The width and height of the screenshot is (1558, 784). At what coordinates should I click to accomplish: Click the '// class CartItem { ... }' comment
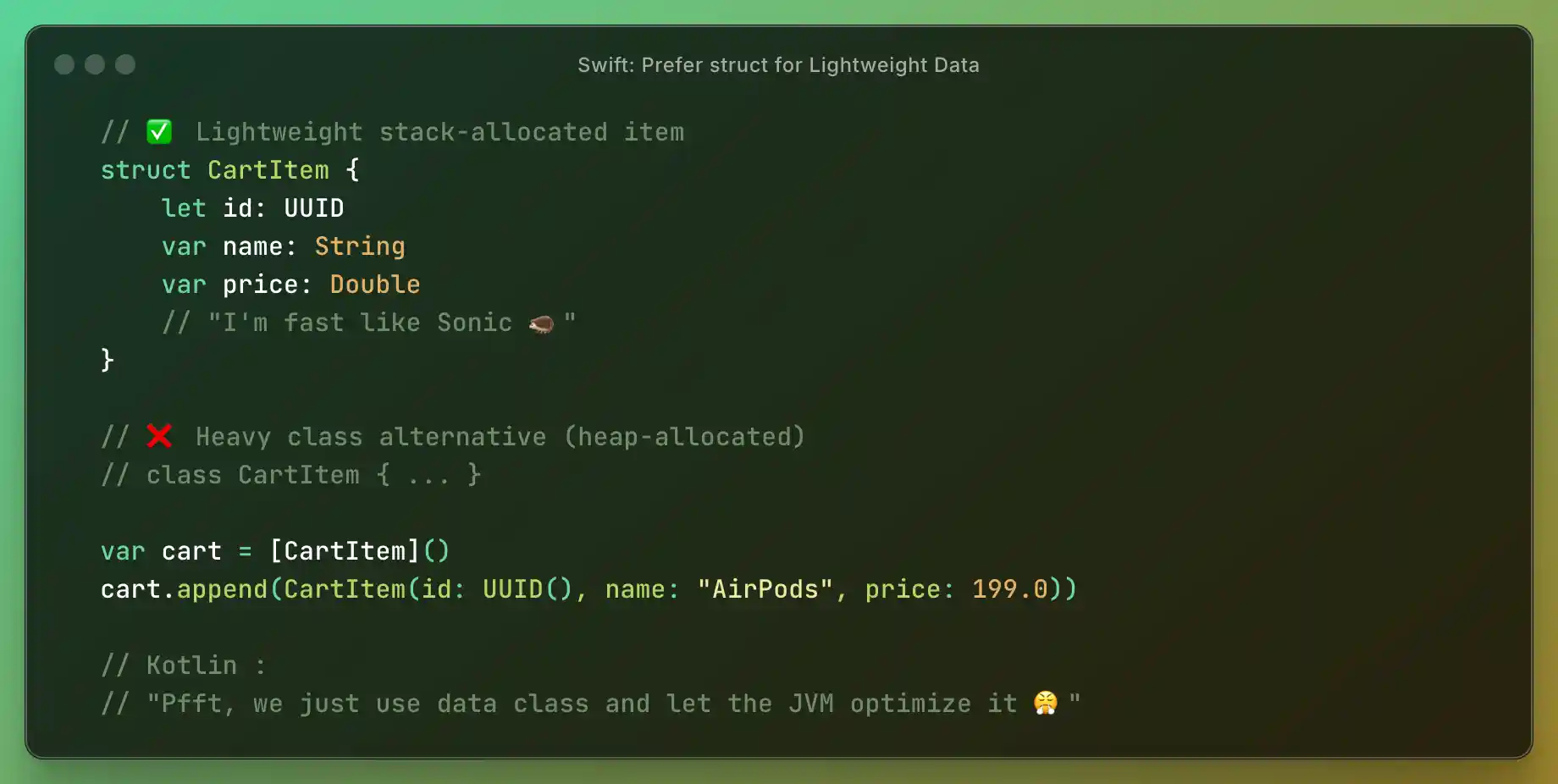coord(291,475)
